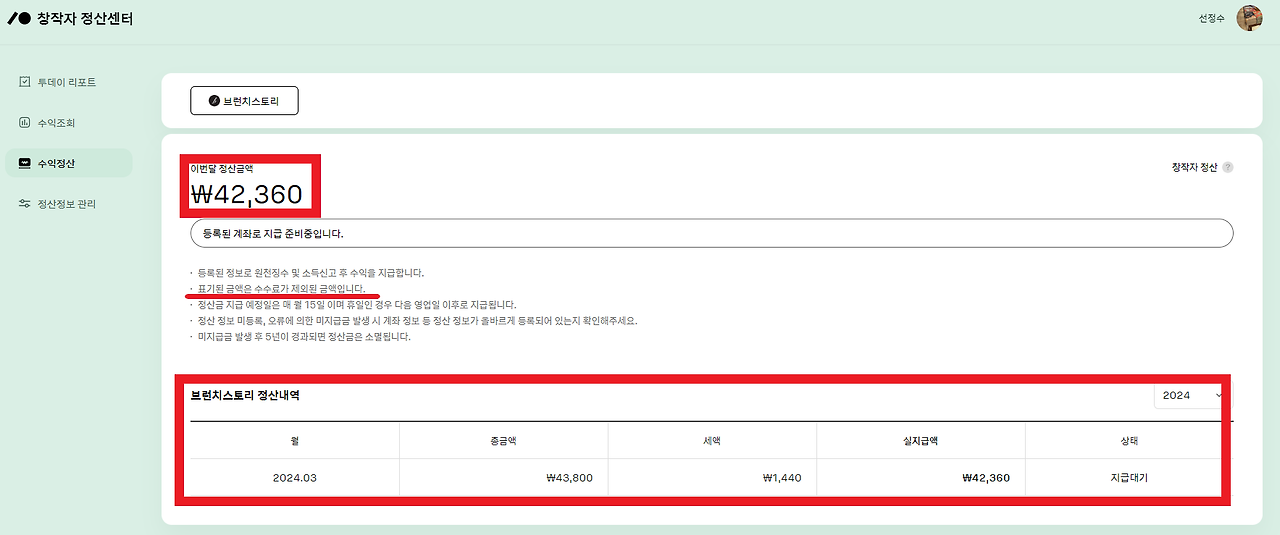1280x535 pixels.
Task: Click the 실지급액 column header
Action: pyautogui.click(x=921, y=440)
